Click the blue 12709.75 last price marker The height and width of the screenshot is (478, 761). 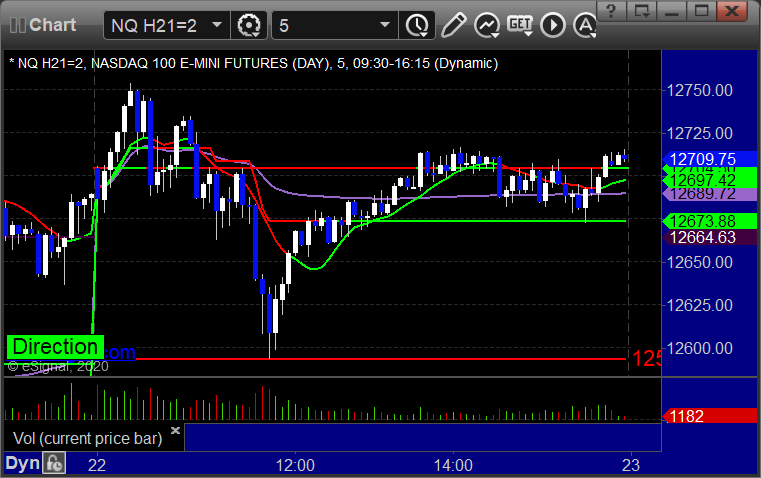(710, 159)
